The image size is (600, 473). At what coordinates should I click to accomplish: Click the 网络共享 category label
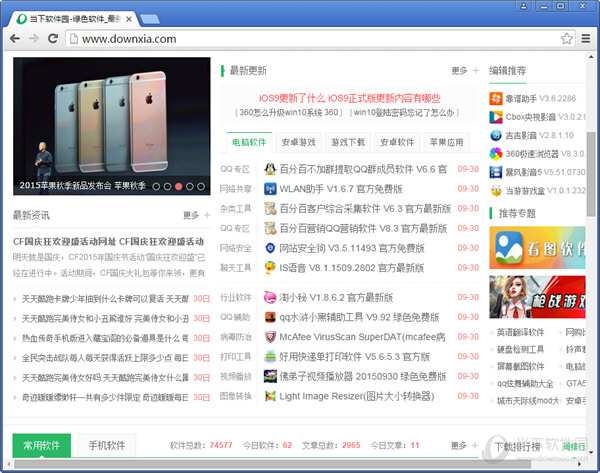point(235,189)
